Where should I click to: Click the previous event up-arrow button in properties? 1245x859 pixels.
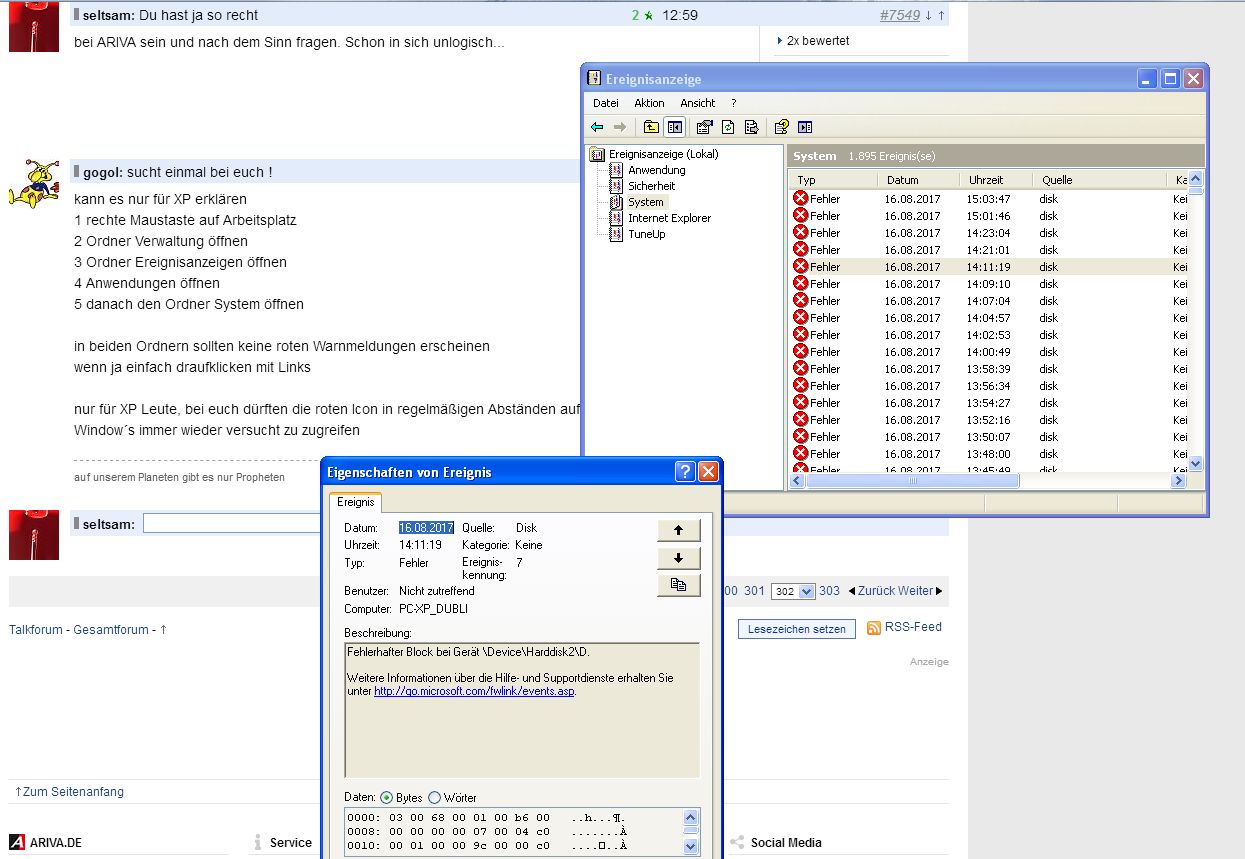[679, 530]
